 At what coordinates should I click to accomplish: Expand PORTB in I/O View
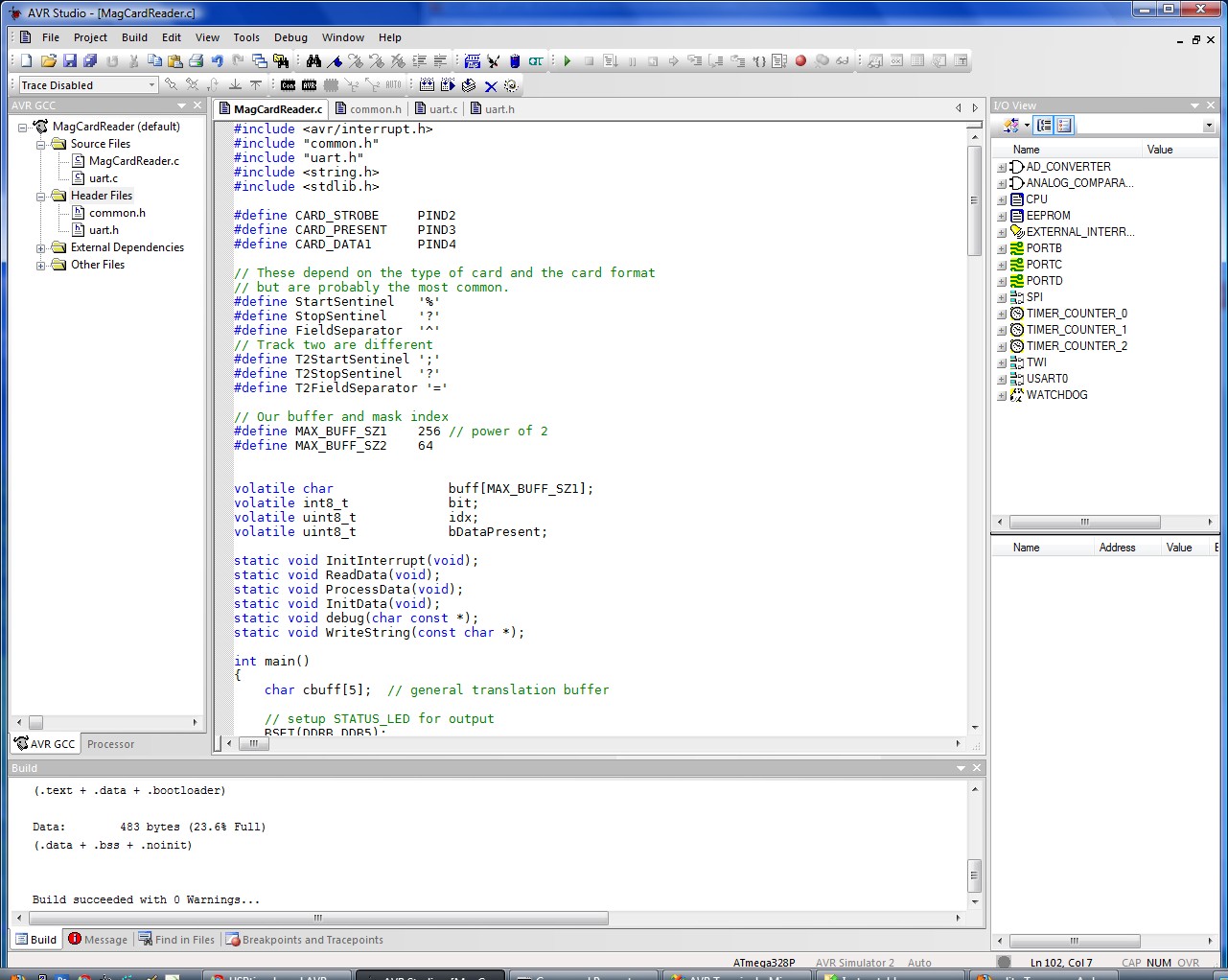(x=1002, y=248)
